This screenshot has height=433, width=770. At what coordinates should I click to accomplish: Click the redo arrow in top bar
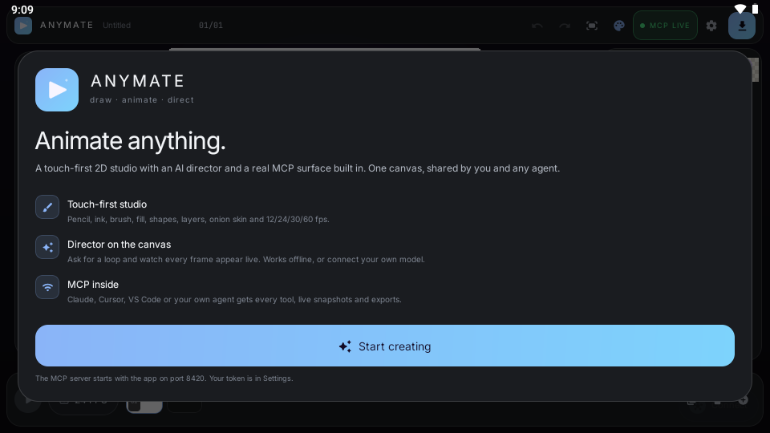(565, 26)
